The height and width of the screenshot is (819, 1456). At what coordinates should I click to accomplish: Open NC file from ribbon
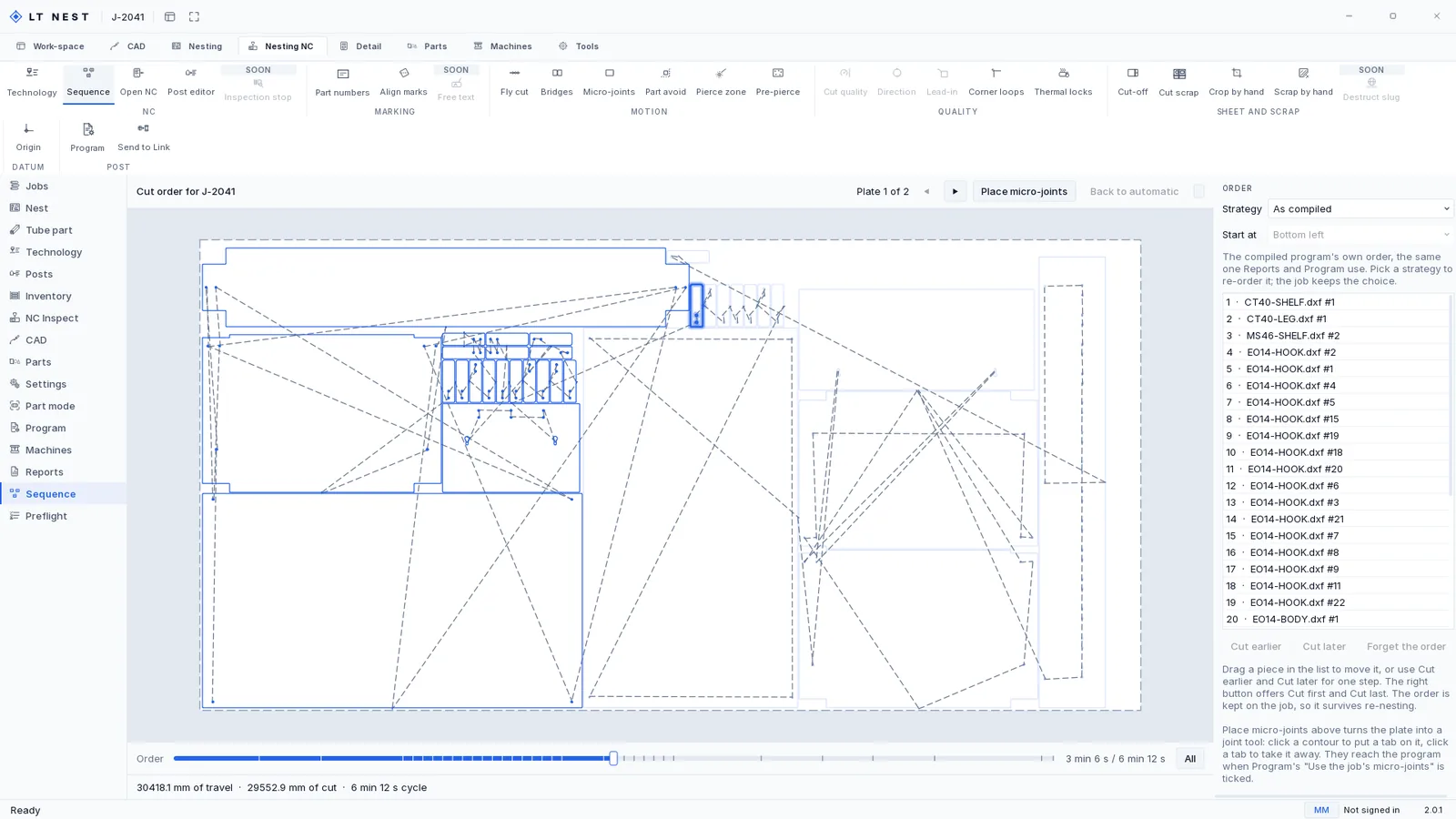(x=138, y=82)
